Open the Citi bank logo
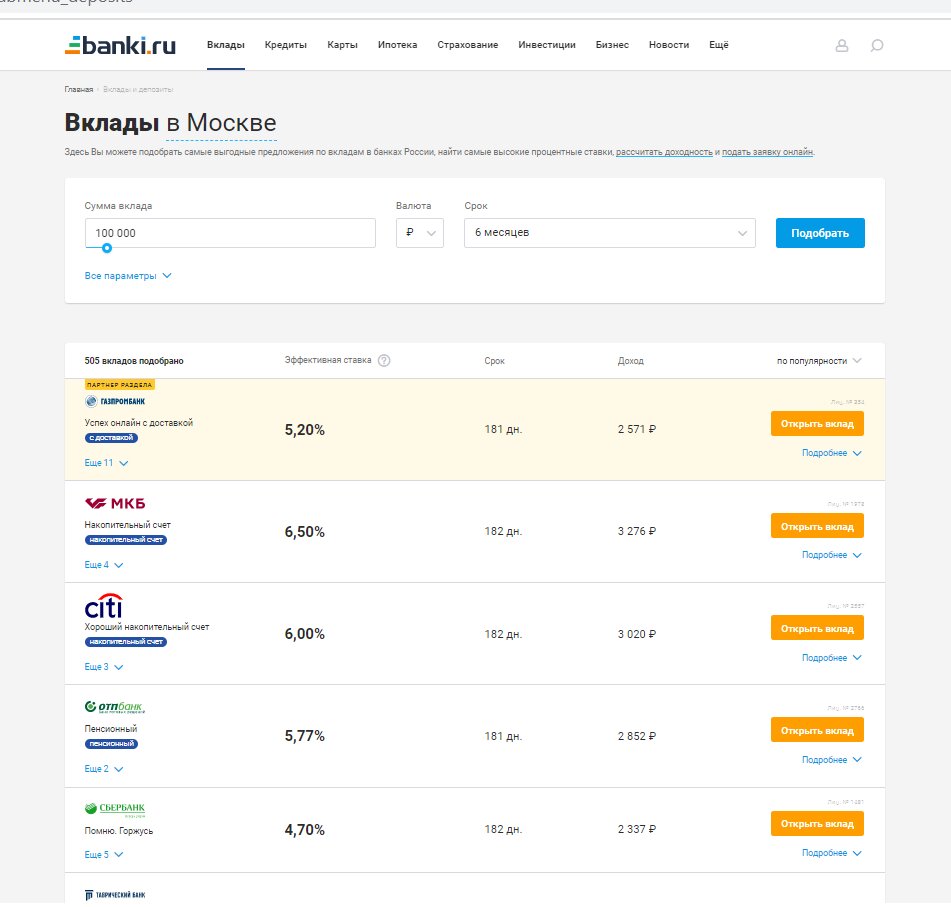 point(104,605)
